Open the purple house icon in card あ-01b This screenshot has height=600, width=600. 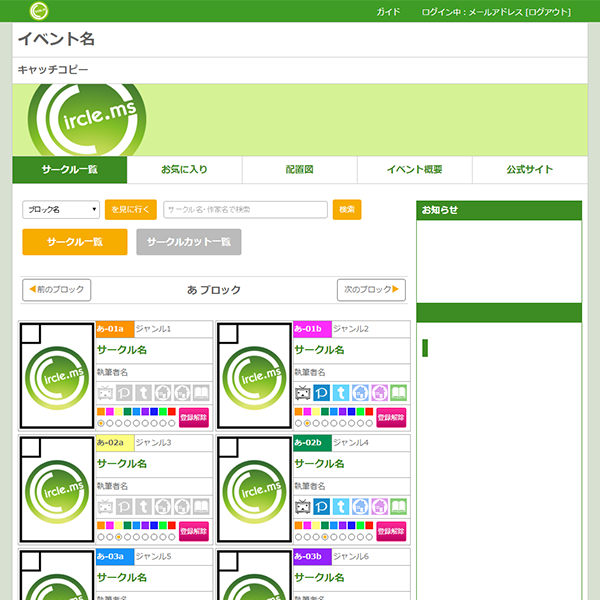pyautogui.click(x=379, y=393)
